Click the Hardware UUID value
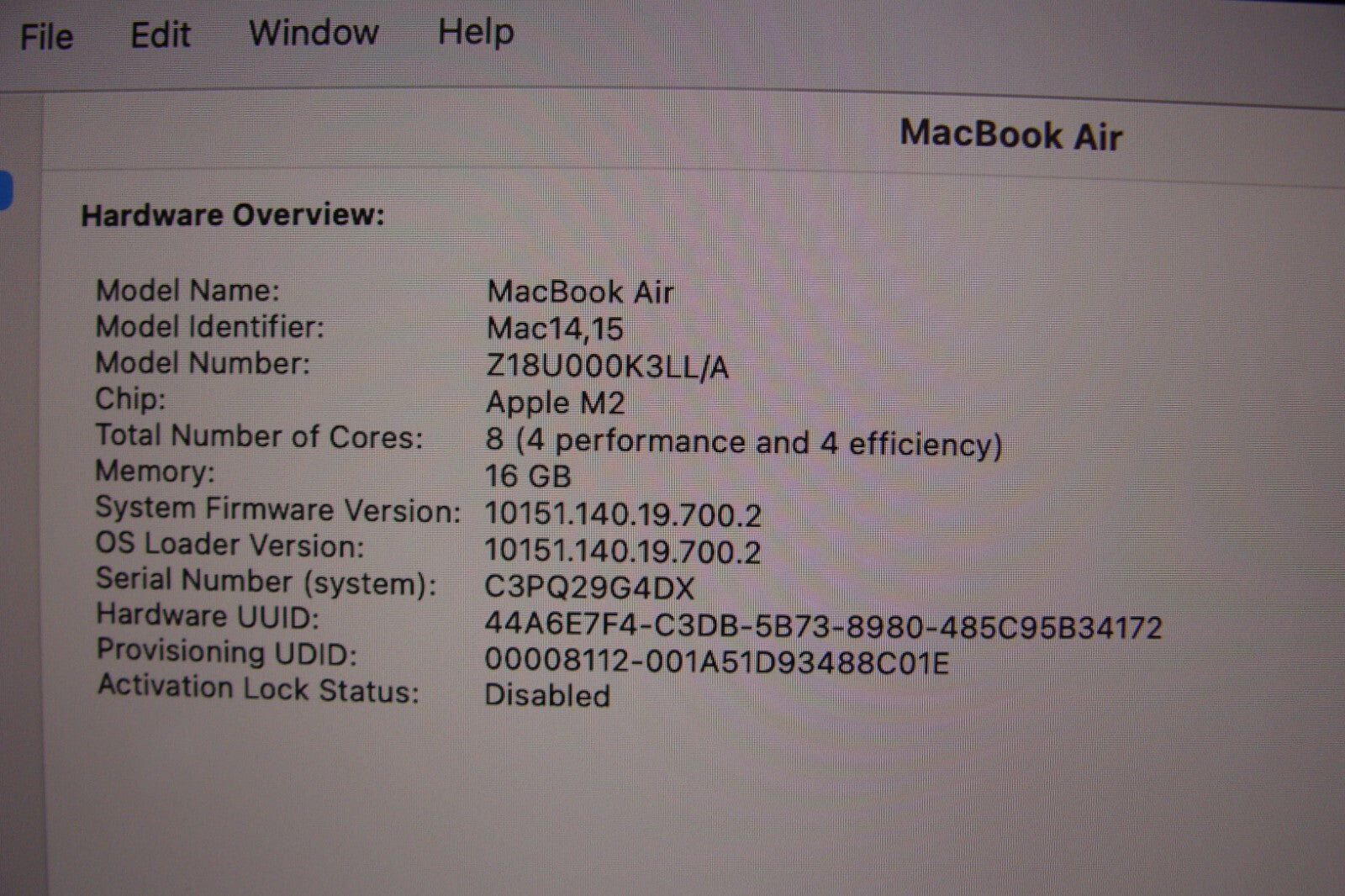 pos(823,627)
